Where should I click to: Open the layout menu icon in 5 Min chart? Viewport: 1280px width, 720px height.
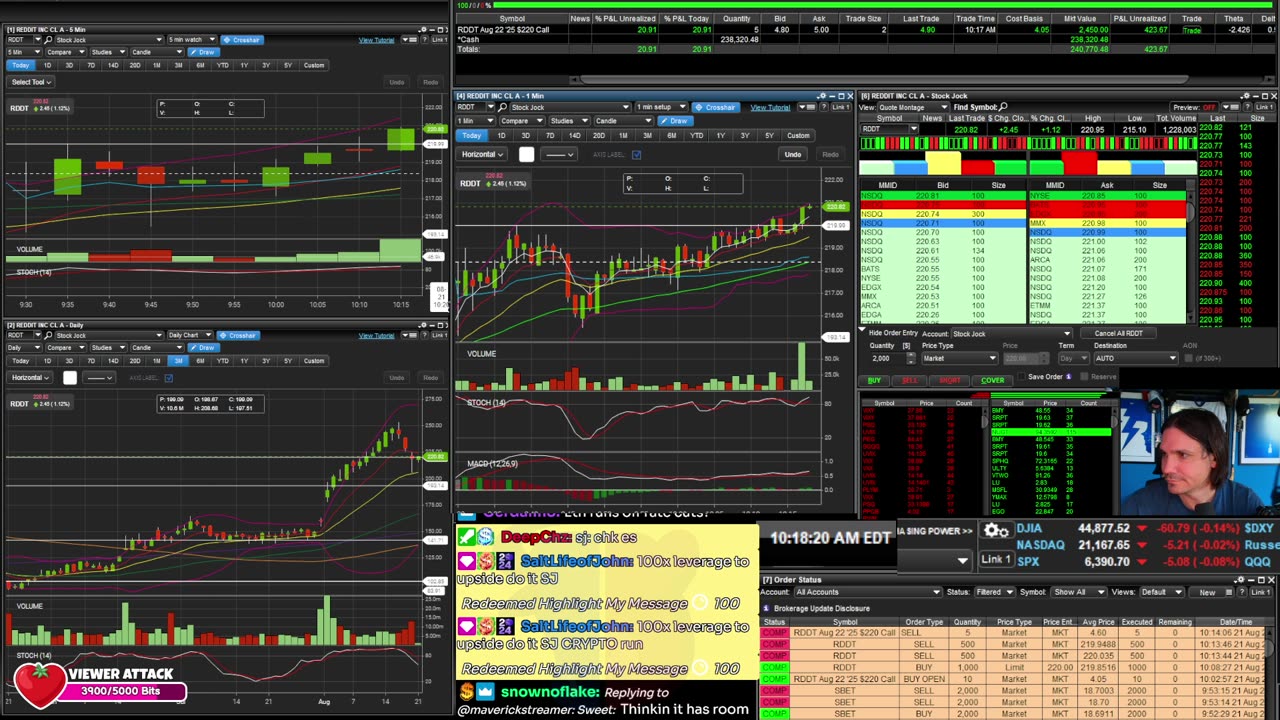click(410, 40)
